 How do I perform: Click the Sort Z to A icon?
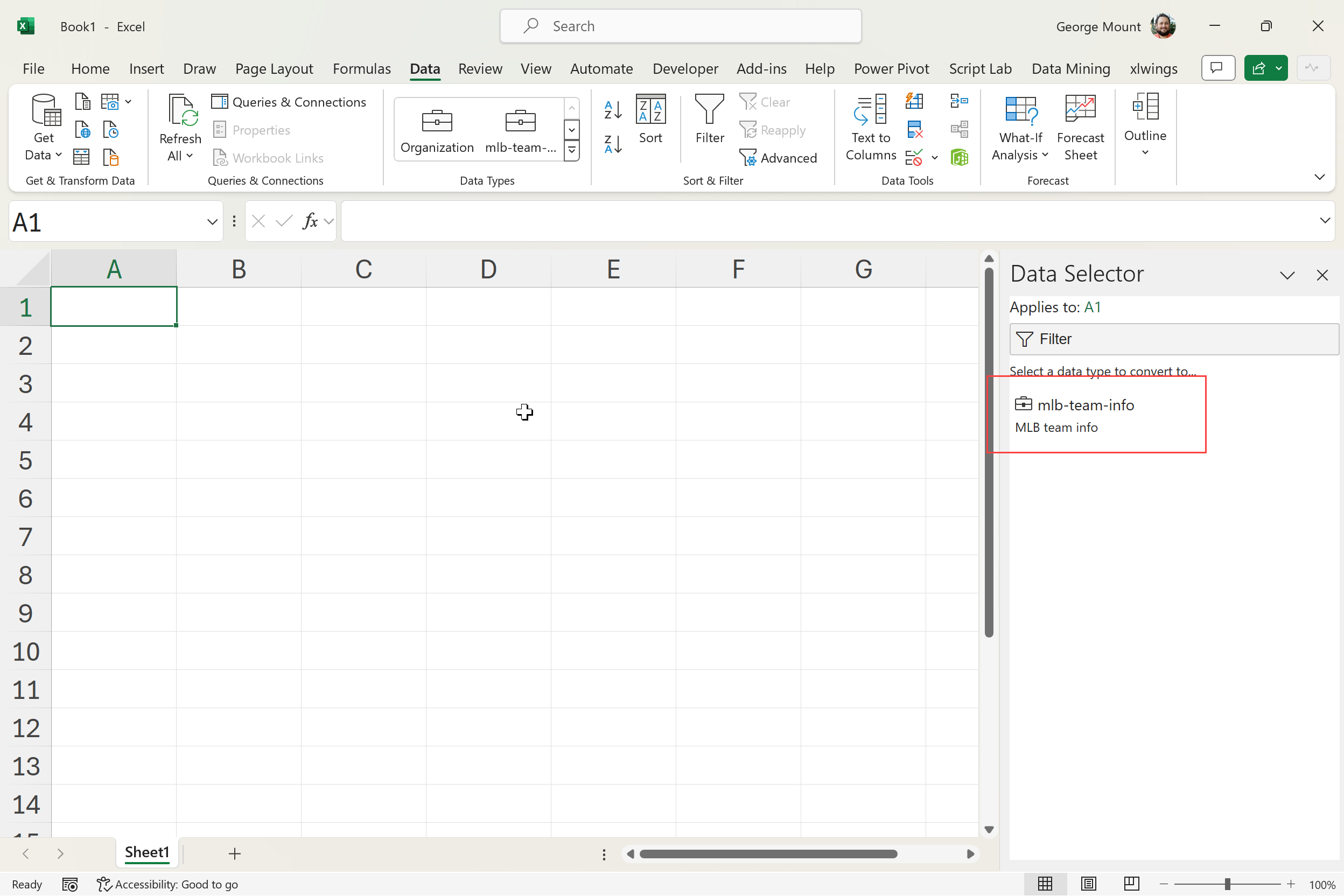(x=613, y=144)
